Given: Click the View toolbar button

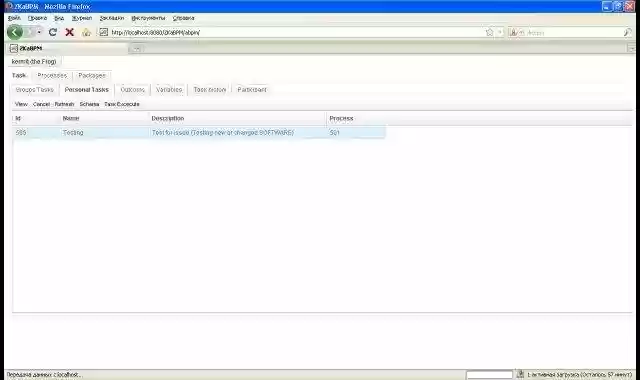Looking at the screenshot, I should [x=21, y=104].
